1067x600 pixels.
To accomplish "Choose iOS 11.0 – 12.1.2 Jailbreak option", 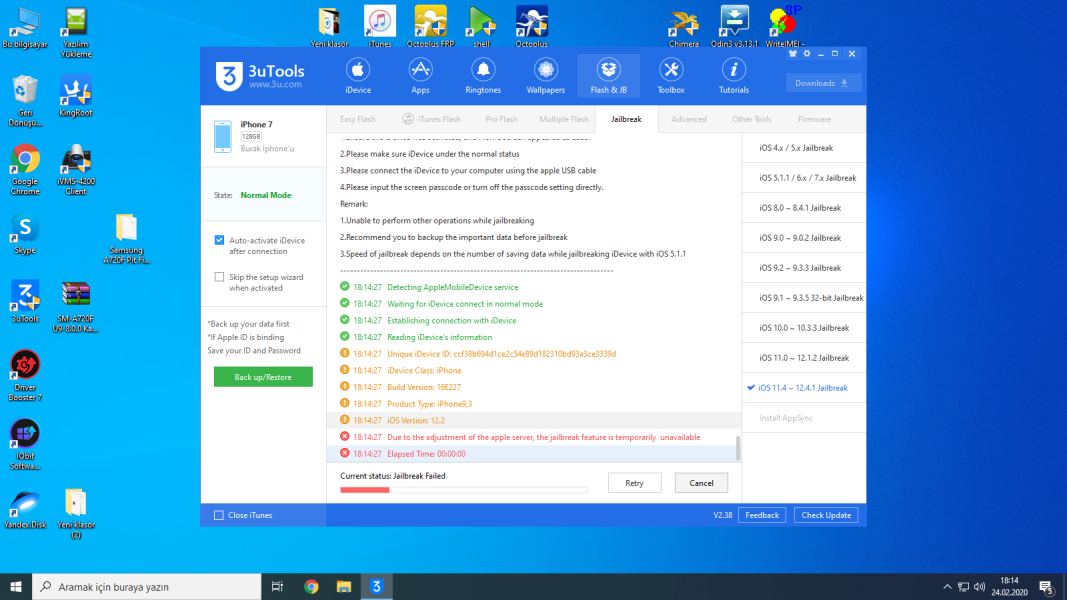I will (803, 358).
